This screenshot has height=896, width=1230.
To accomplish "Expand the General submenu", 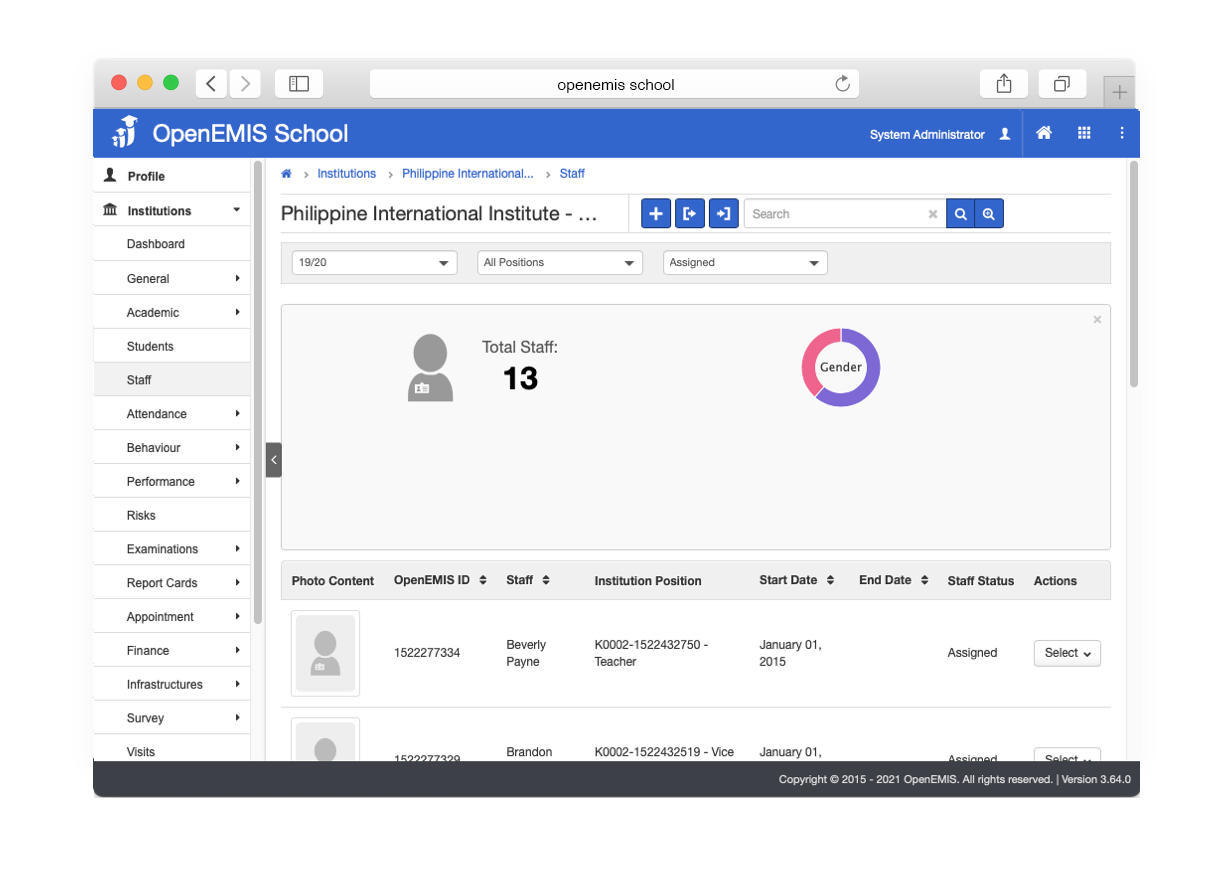I will [x=172, y=278].
